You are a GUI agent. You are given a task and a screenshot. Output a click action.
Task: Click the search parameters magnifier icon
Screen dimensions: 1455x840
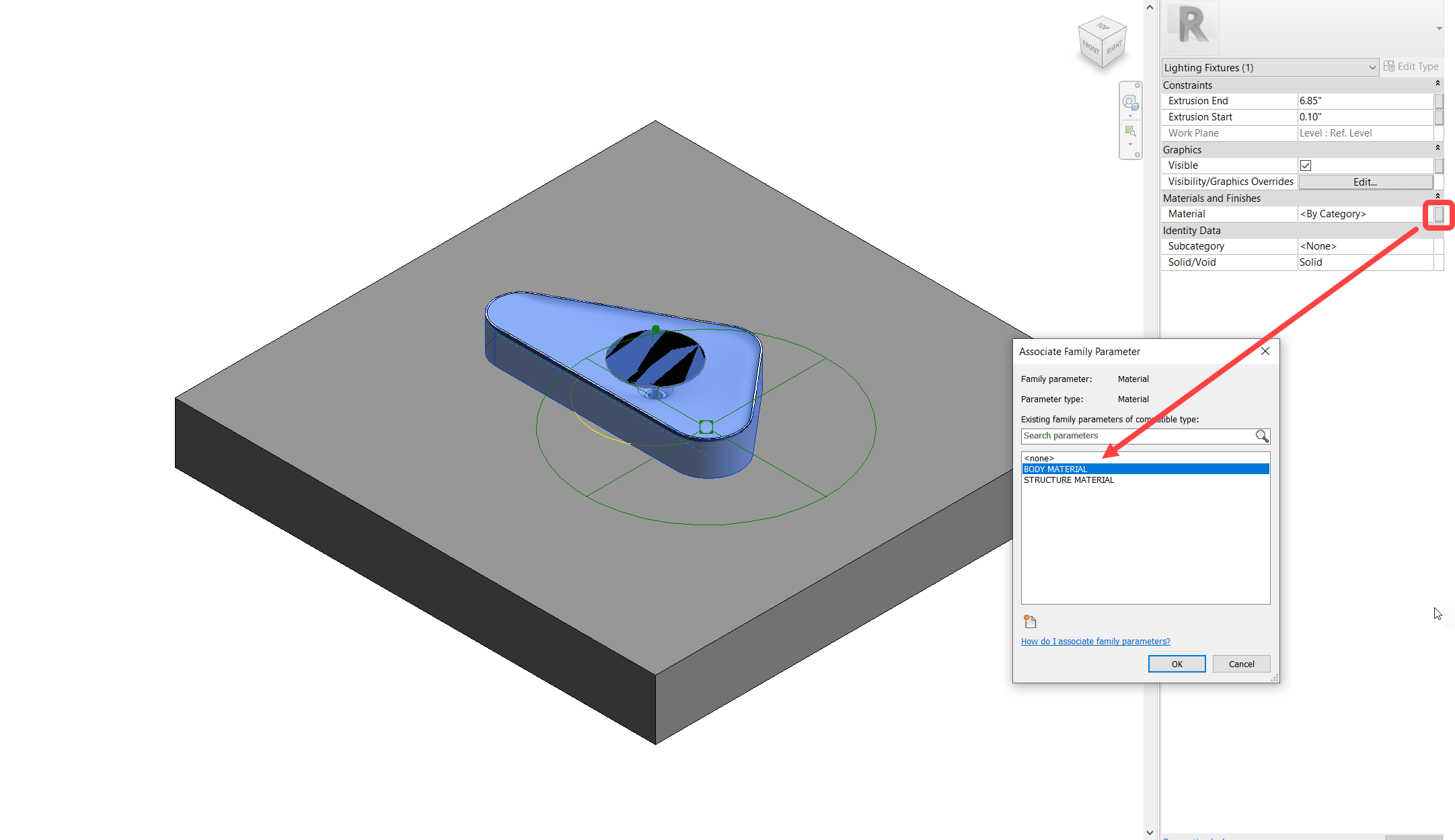[1261, 436]
